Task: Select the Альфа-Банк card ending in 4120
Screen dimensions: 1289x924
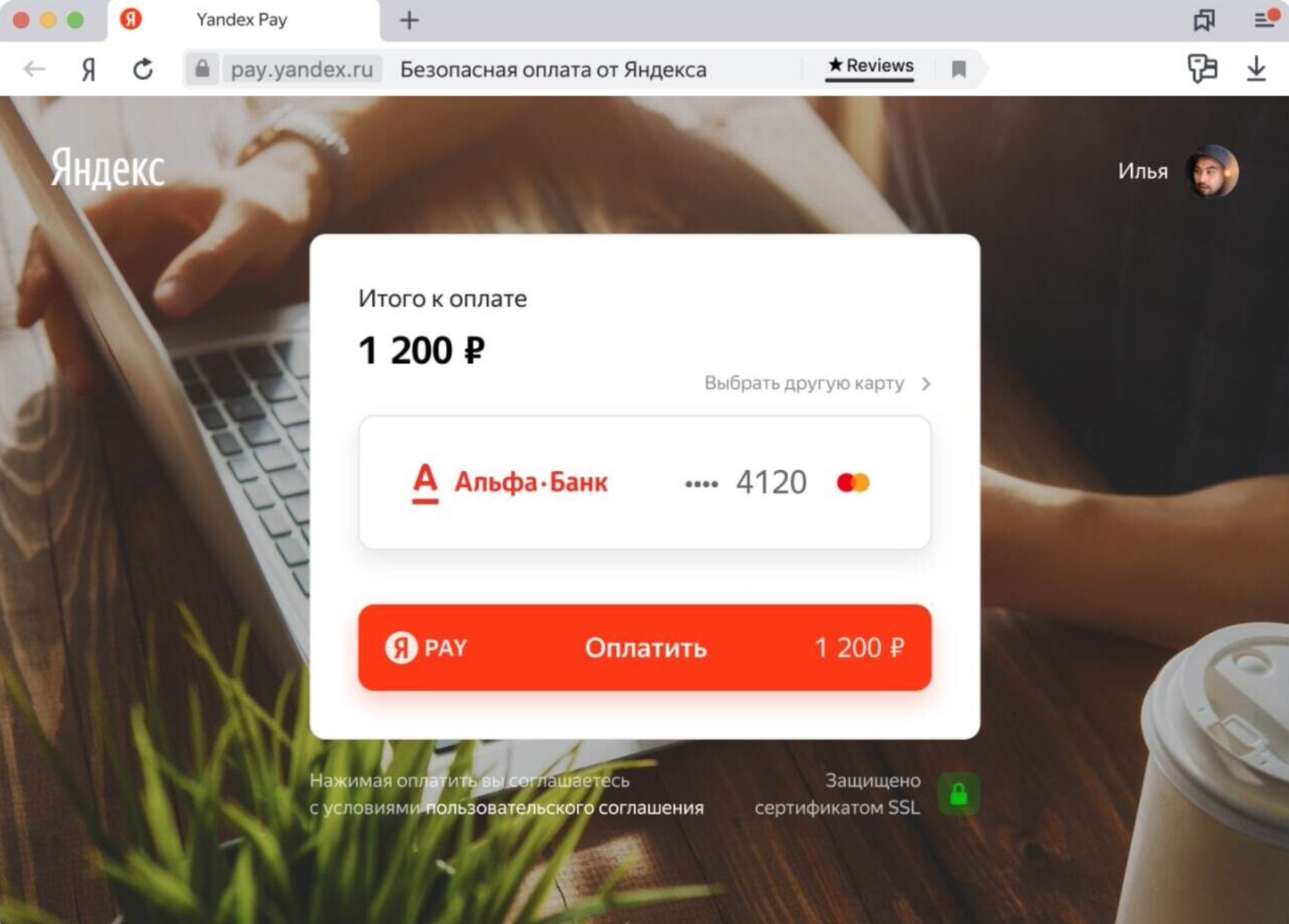Action: pyautogui.click(x=644, y=483)
